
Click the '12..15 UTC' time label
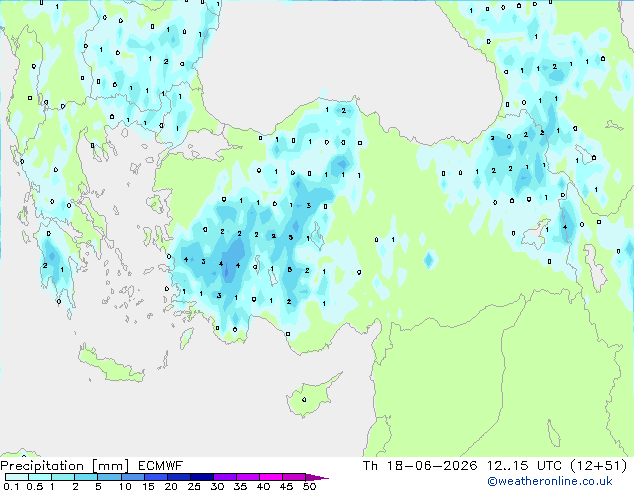point(524,466)
